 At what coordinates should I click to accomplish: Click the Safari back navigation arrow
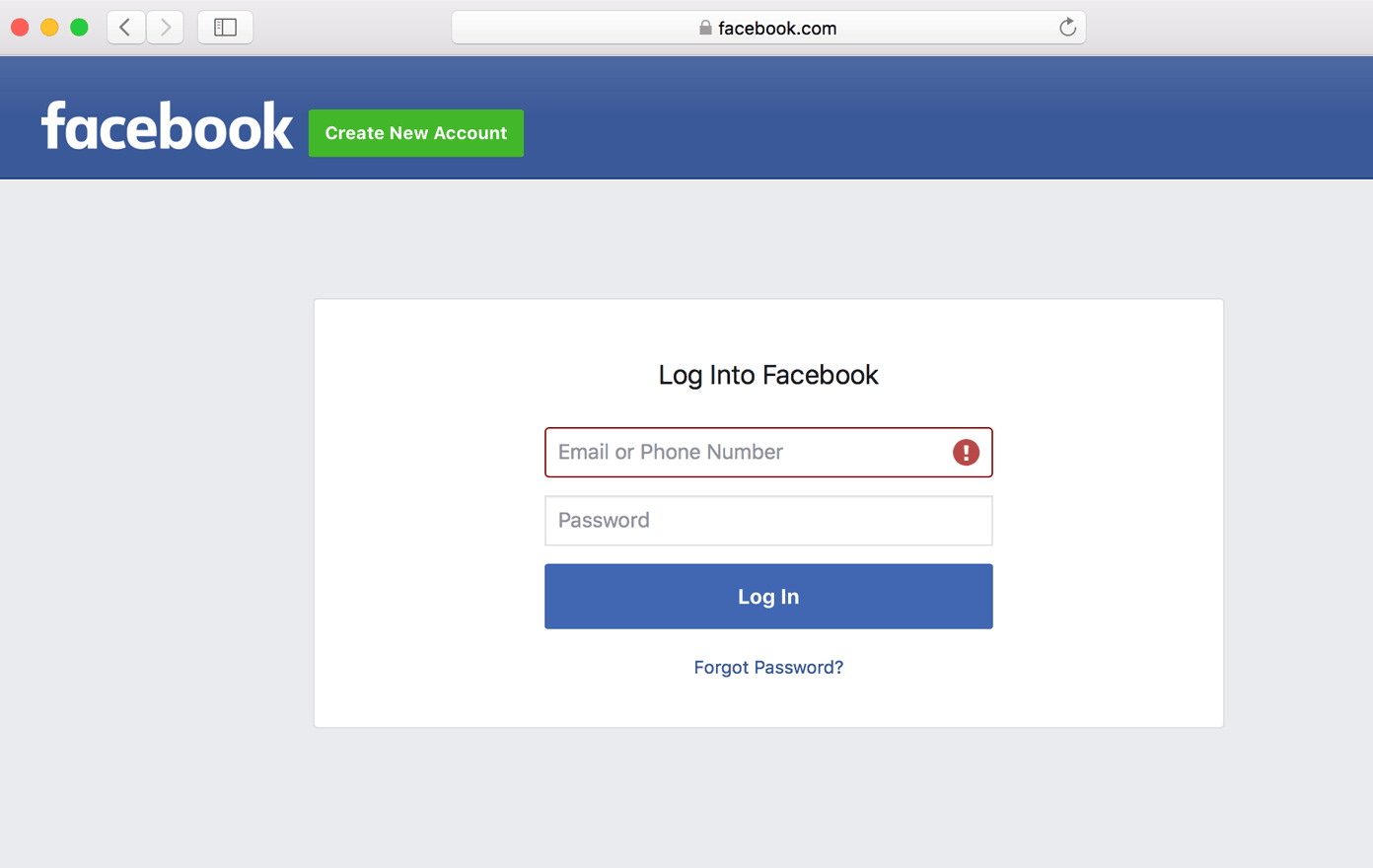pyautogui.click(x=125, y=27)
